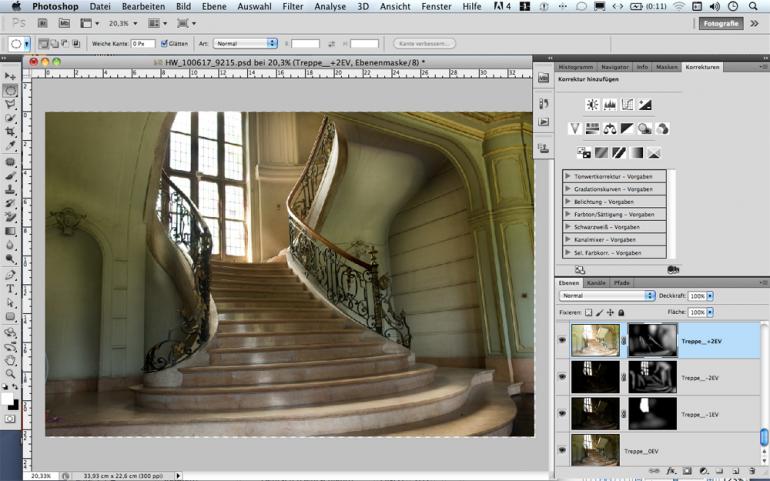Screen dimensions: 770x481
Task: Select the Move tool
Action: pos(10,76)
